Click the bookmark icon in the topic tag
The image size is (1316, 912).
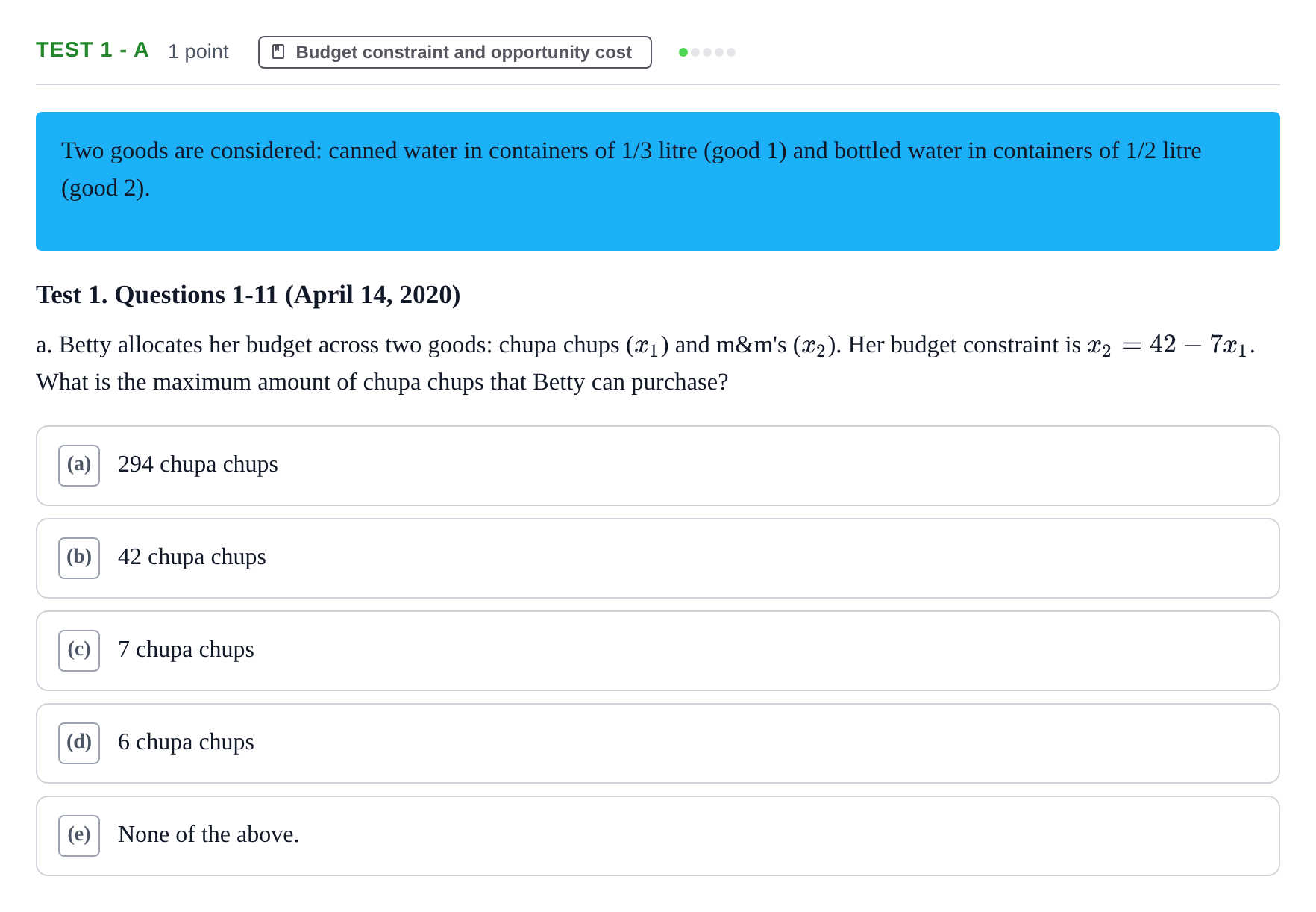(278, 51)
